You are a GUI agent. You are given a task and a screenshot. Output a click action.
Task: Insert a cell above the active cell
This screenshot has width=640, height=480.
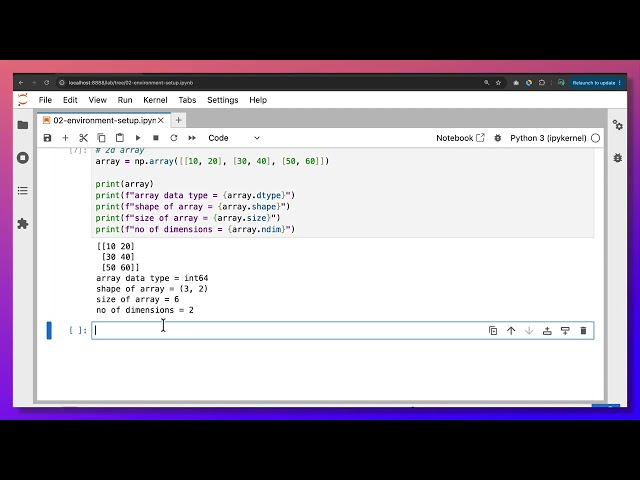(547, 331)
